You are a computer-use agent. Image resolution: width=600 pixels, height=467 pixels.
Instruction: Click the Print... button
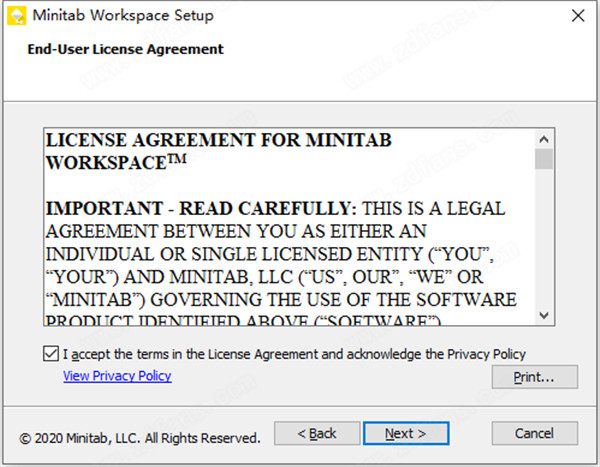coord(535,377)
